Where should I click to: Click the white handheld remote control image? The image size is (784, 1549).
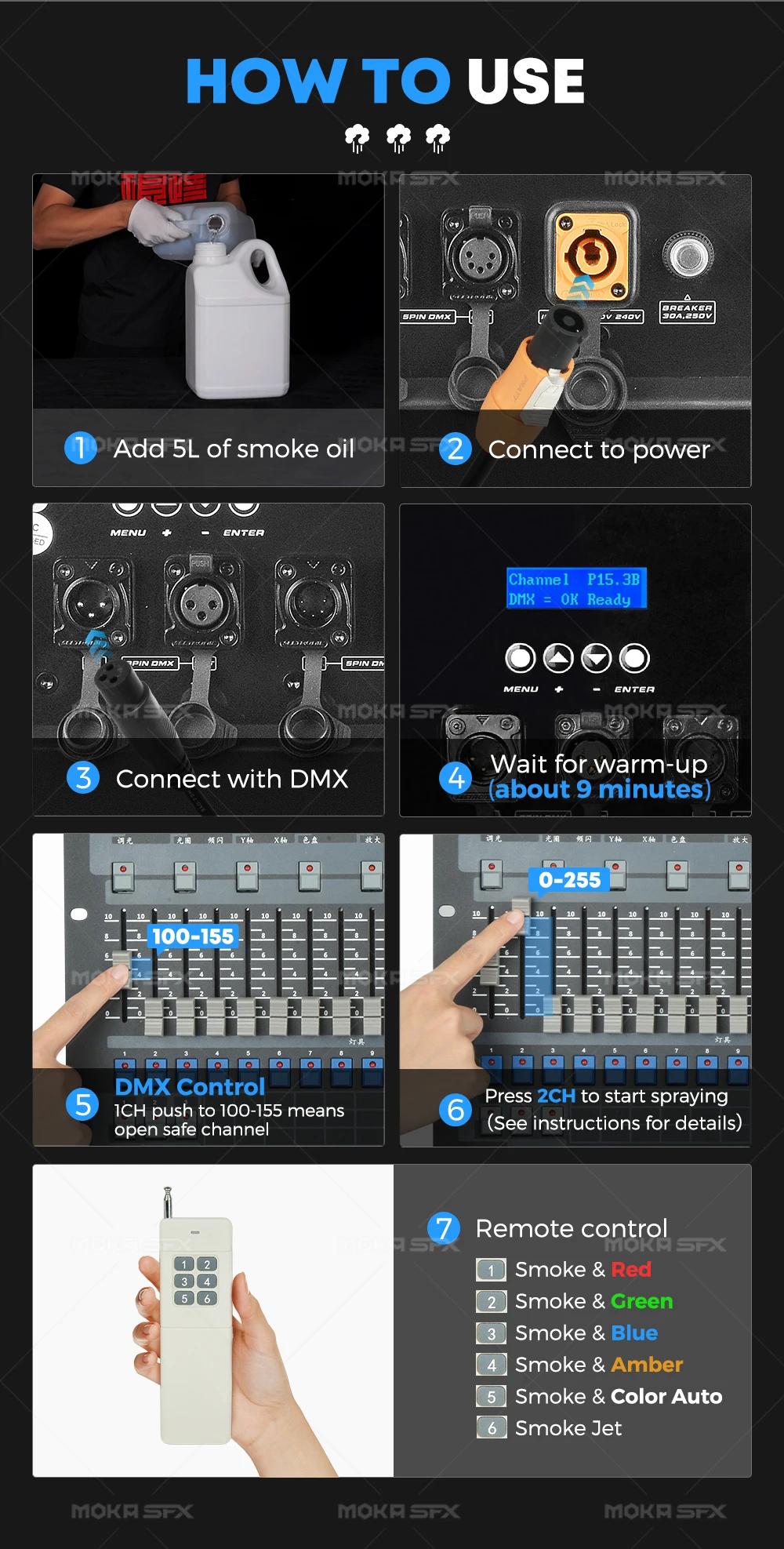196,1325
